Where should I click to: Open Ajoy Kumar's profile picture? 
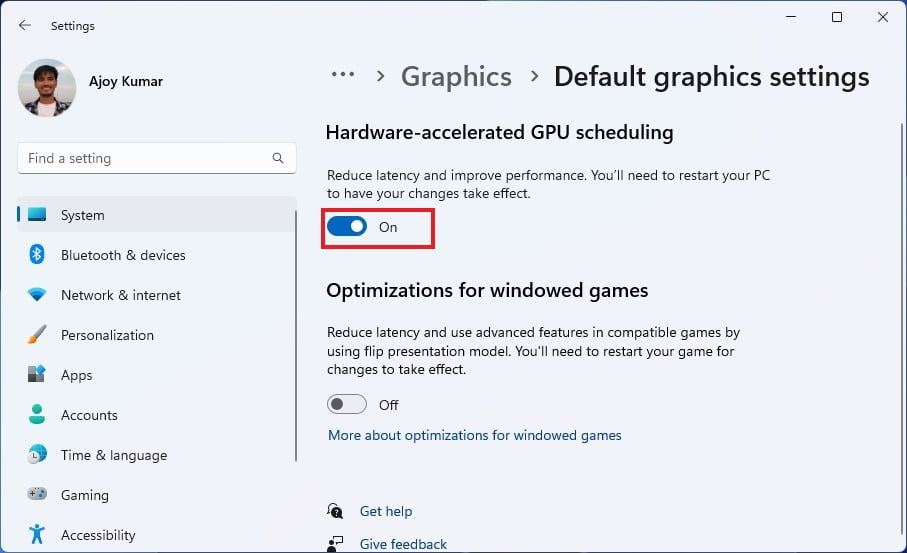(x=47, y=88)
